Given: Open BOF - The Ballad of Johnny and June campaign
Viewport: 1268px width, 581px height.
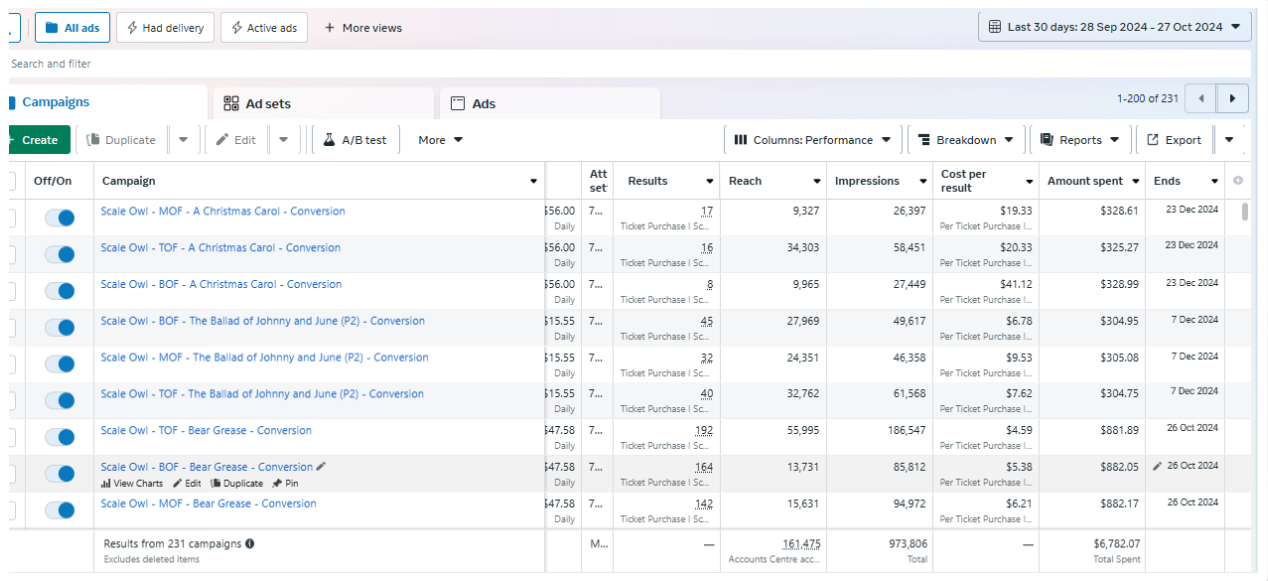Looking at the screenshot, I should [263, 321].
